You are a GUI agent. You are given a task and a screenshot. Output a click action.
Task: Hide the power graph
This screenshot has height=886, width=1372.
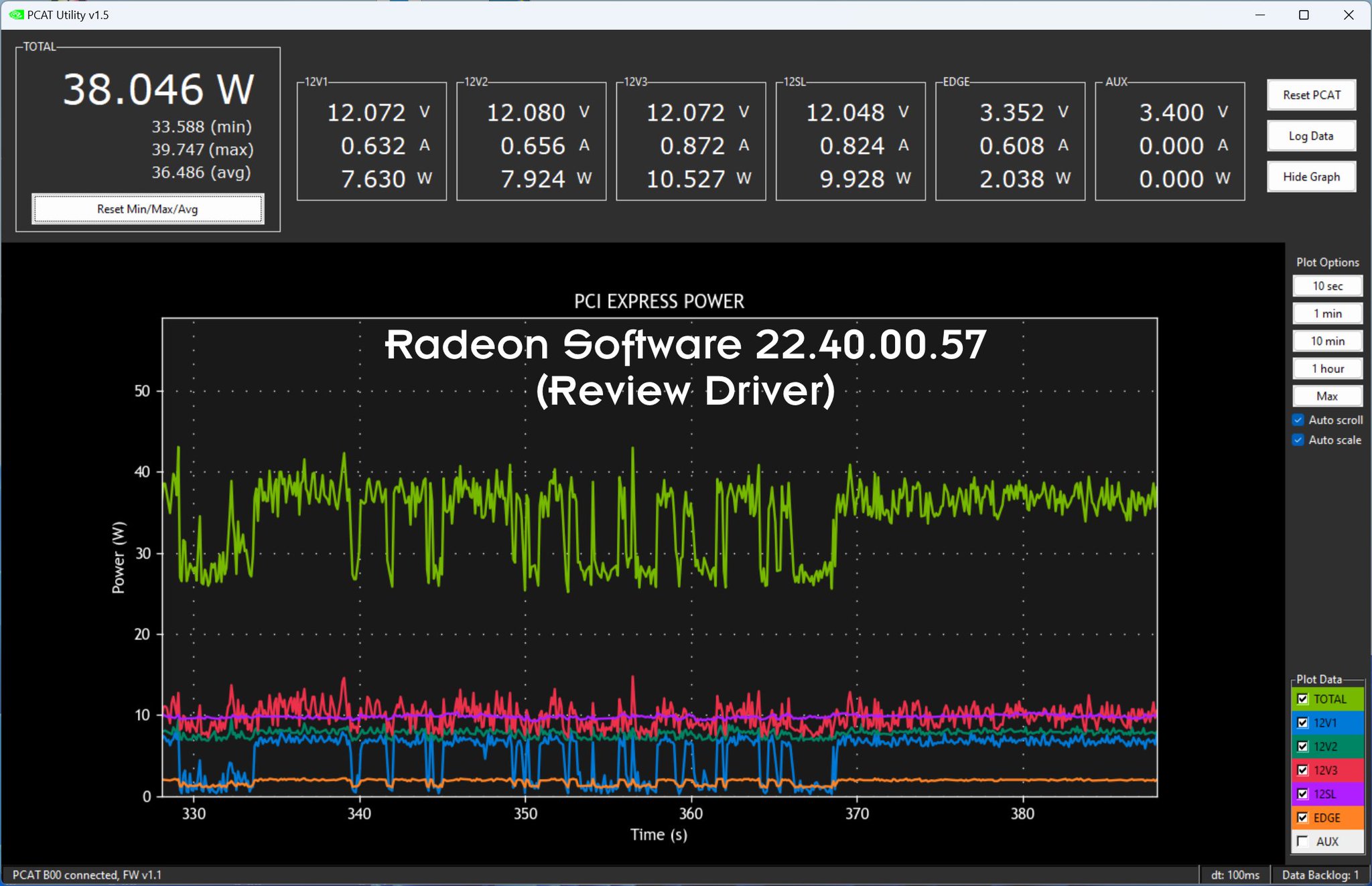point(1310,177)
